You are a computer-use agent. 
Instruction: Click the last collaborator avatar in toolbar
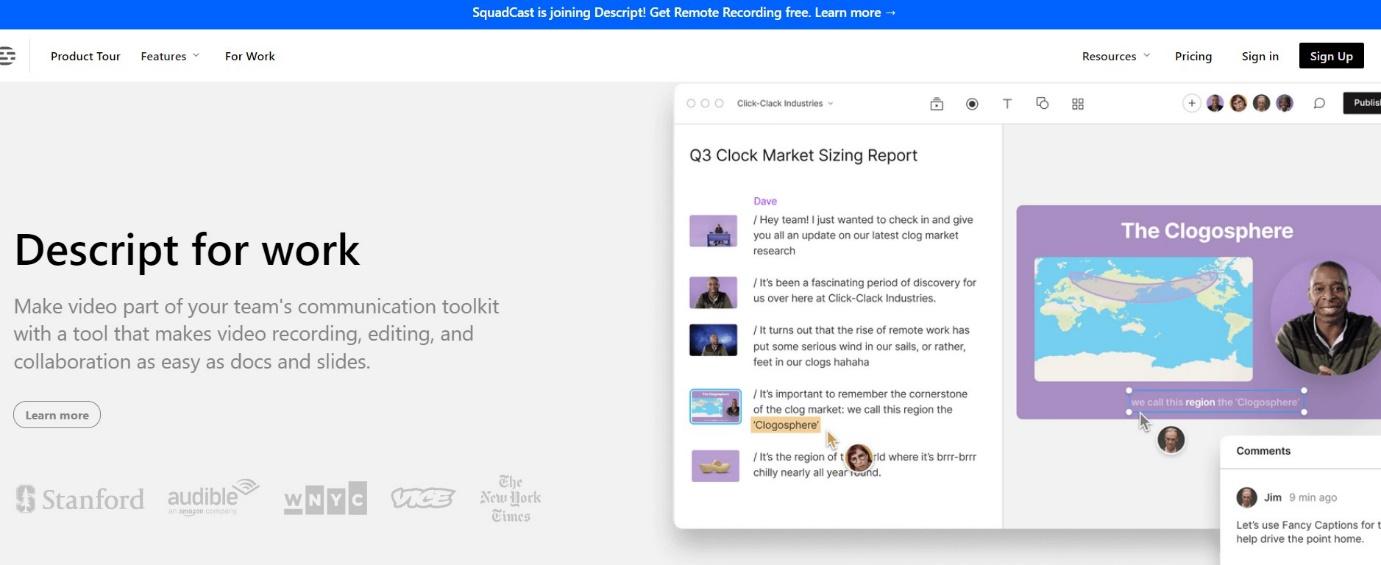(x=1285, y=103)
